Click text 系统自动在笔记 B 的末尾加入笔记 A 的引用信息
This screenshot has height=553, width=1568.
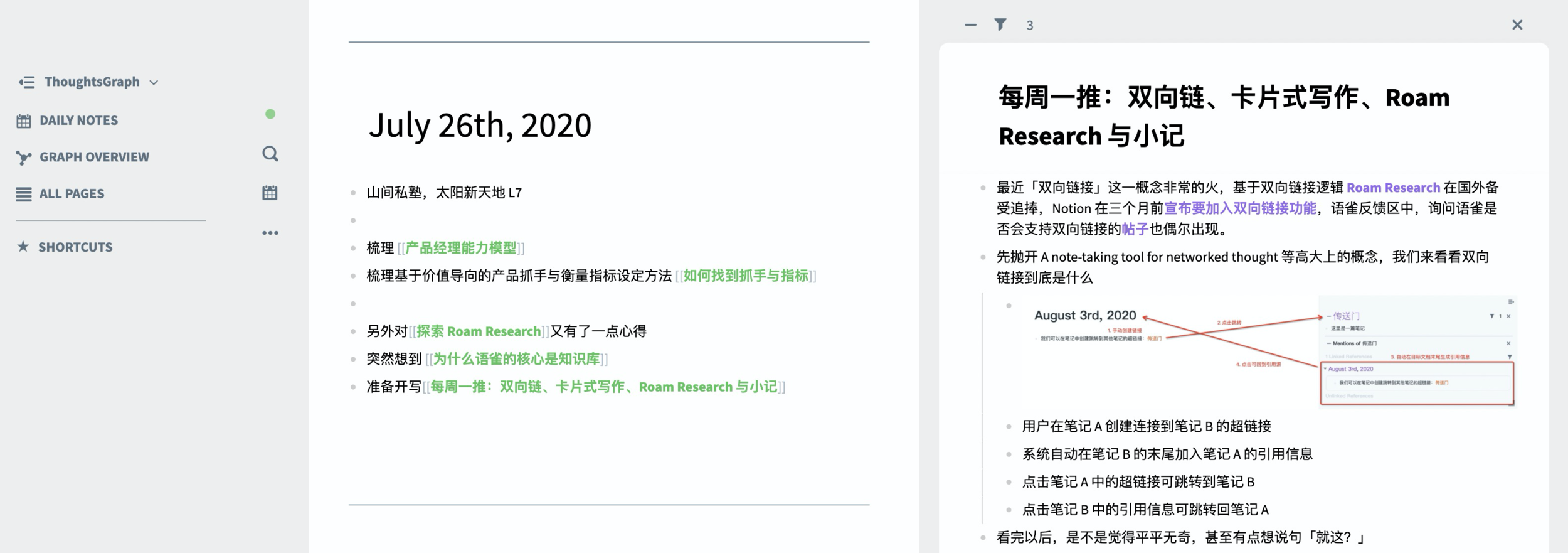[x=1167, y=454]
